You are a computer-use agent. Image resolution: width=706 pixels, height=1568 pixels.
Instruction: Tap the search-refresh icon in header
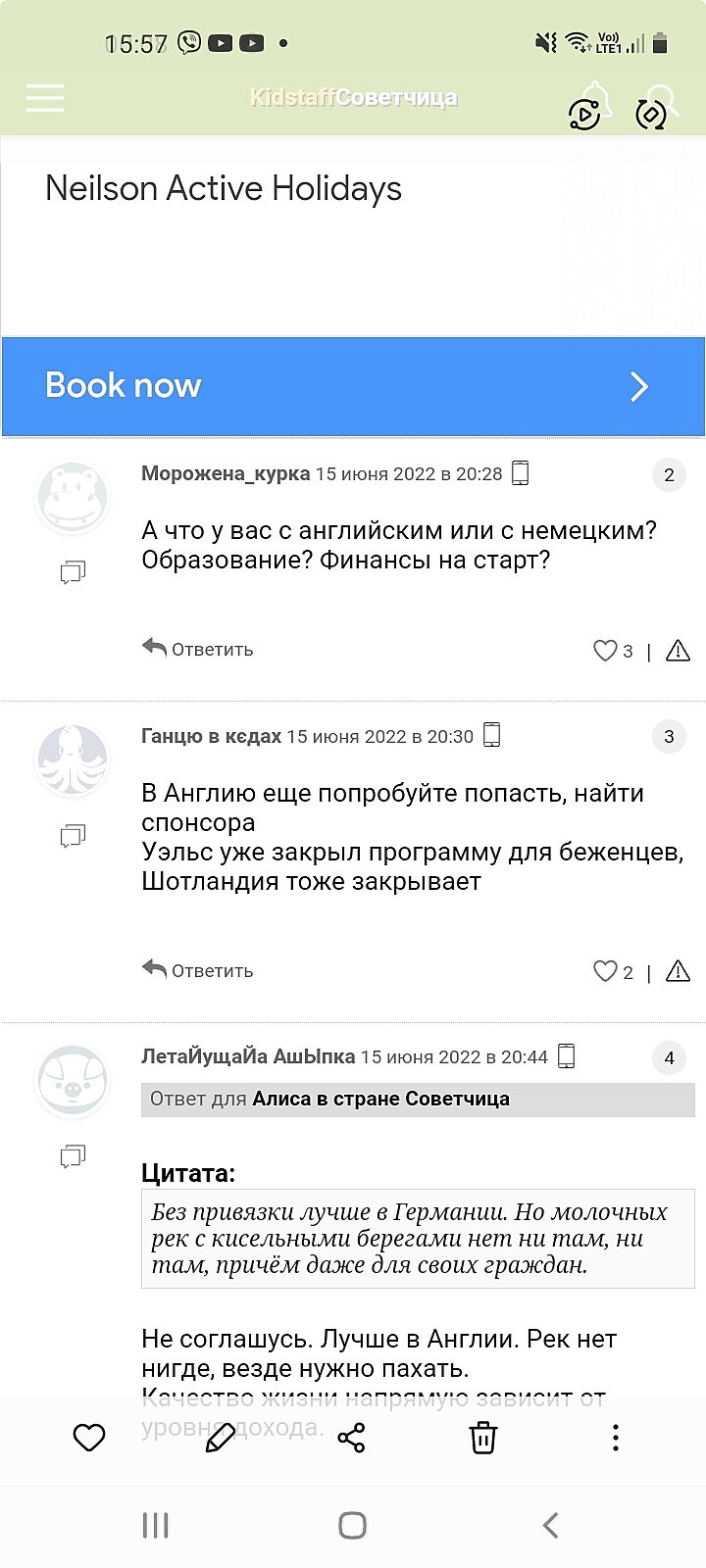coord(651,113)
